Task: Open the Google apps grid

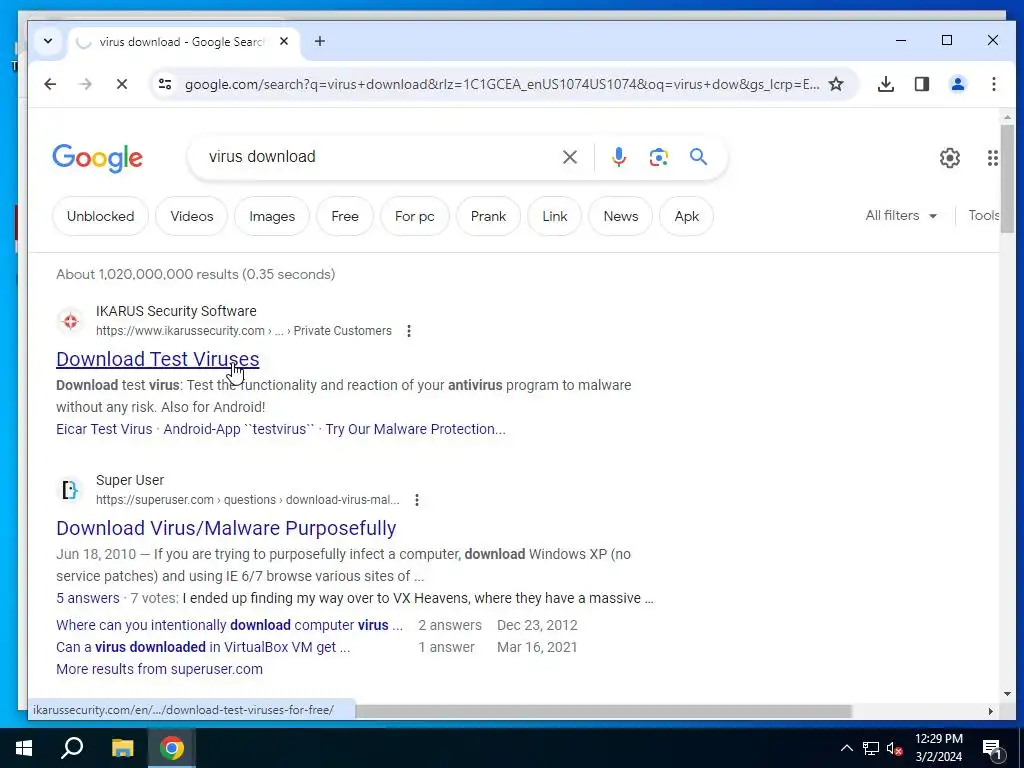Action: (x=992, y=157)
